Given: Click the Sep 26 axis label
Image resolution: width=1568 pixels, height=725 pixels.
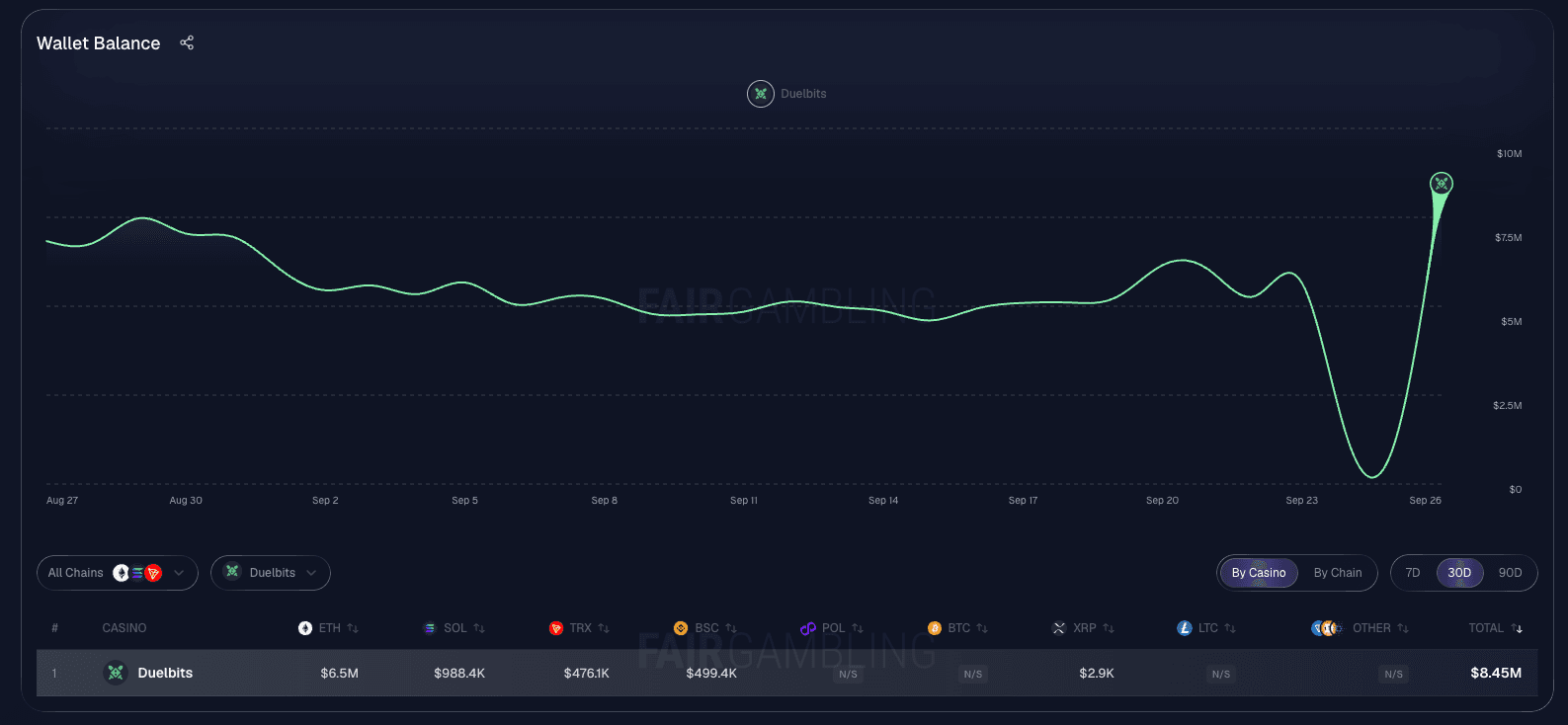Looking at the screenshot, I should pos(1425,501).
